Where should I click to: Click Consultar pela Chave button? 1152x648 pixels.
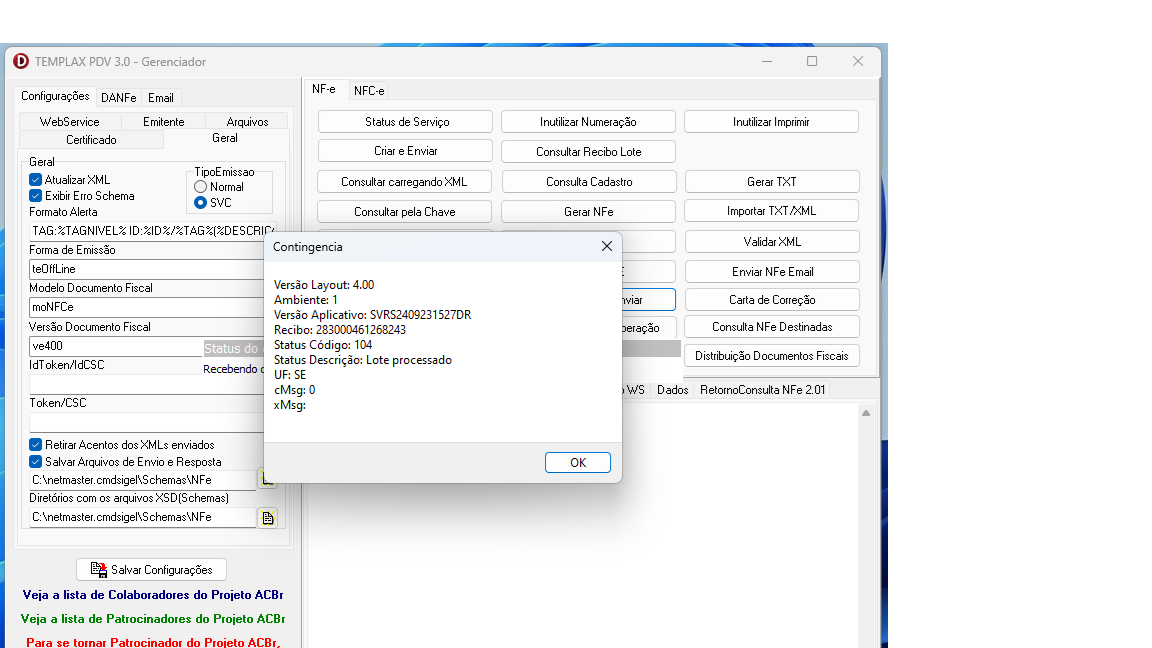click(404, 212)
